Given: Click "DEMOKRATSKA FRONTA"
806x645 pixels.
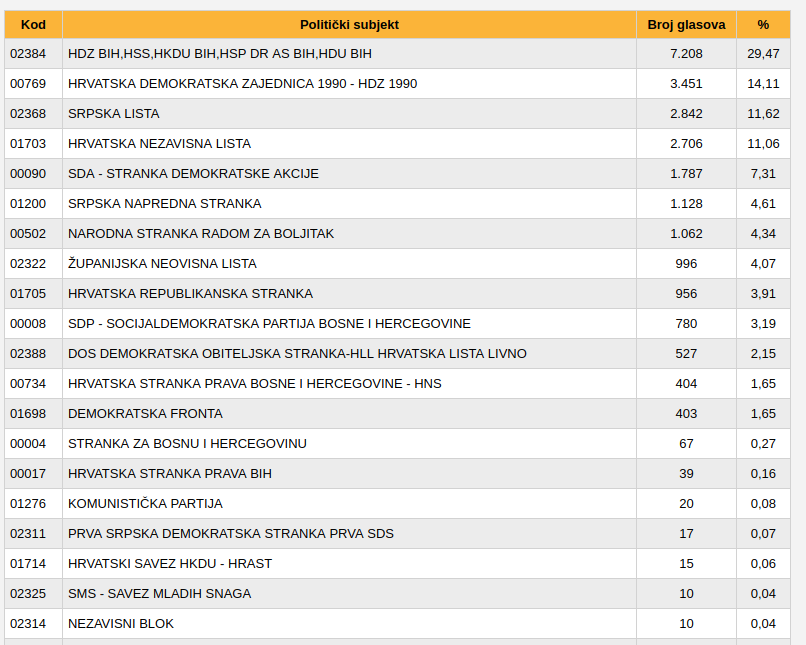Looking at the screenshot, I should pos(145,414).
